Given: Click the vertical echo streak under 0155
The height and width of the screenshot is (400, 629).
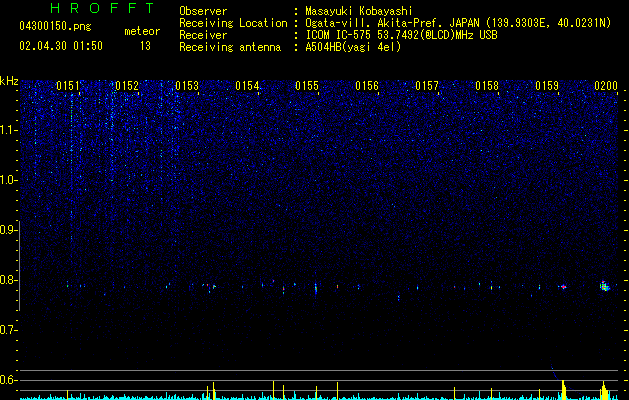Looking at the screenshot, I should (x=316, y=288).
